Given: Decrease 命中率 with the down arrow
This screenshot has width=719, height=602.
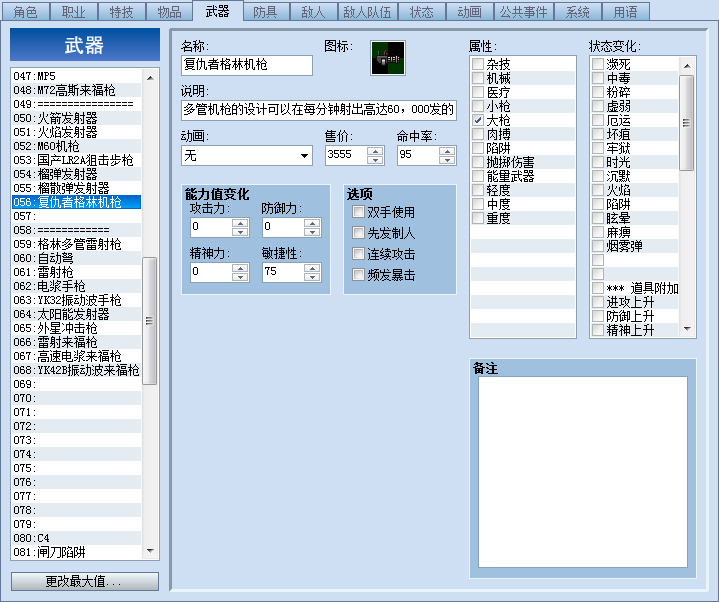Looking at the screenshot, I should point(447,160).
